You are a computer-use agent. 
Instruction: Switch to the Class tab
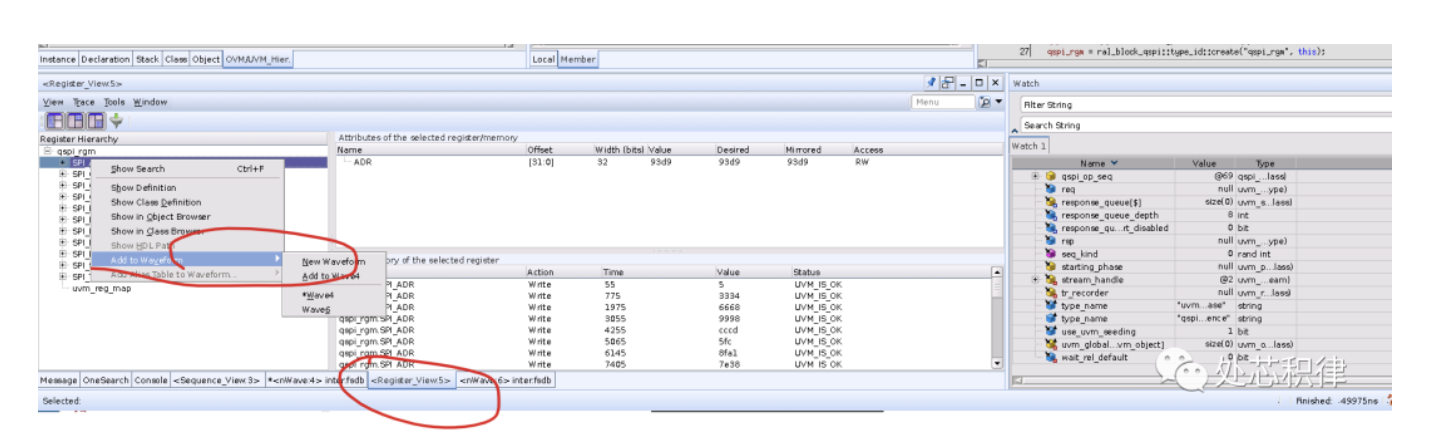click(176, 59)
